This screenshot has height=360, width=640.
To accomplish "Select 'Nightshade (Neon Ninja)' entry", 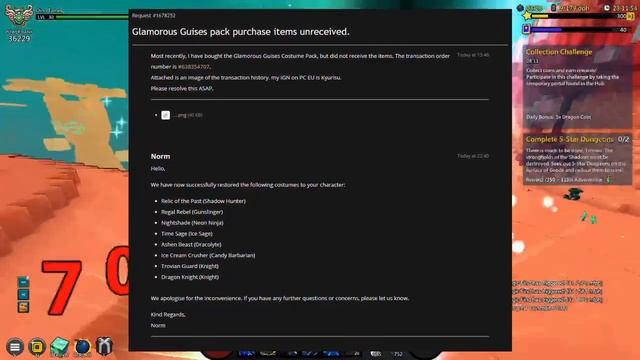I will [192, 222].
